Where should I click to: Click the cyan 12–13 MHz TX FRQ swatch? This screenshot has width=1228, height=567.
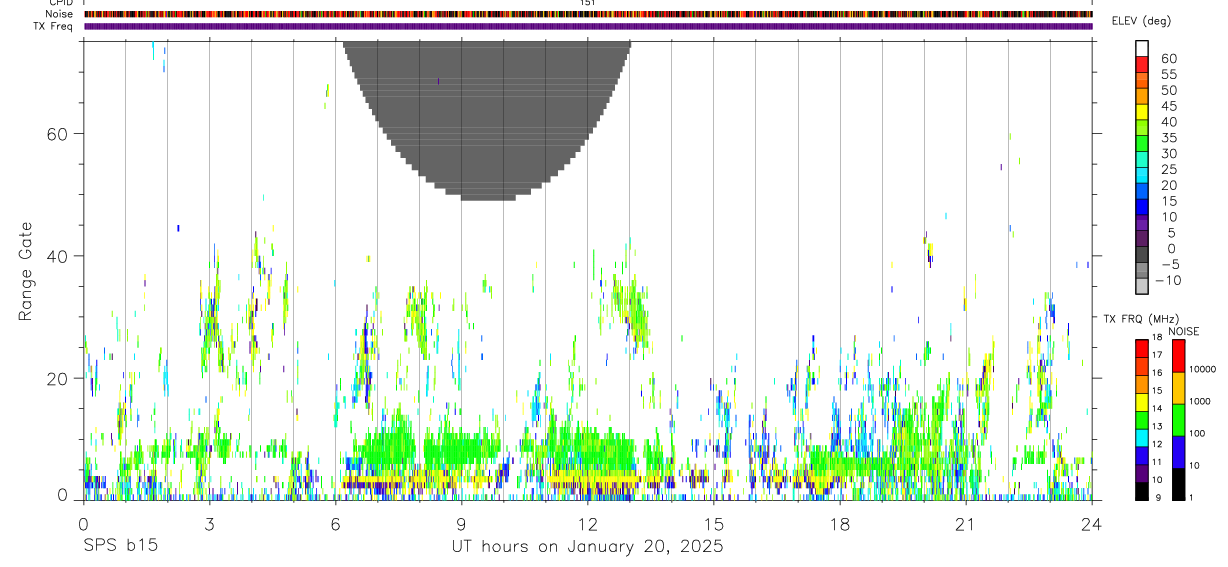click(1142, 438)
